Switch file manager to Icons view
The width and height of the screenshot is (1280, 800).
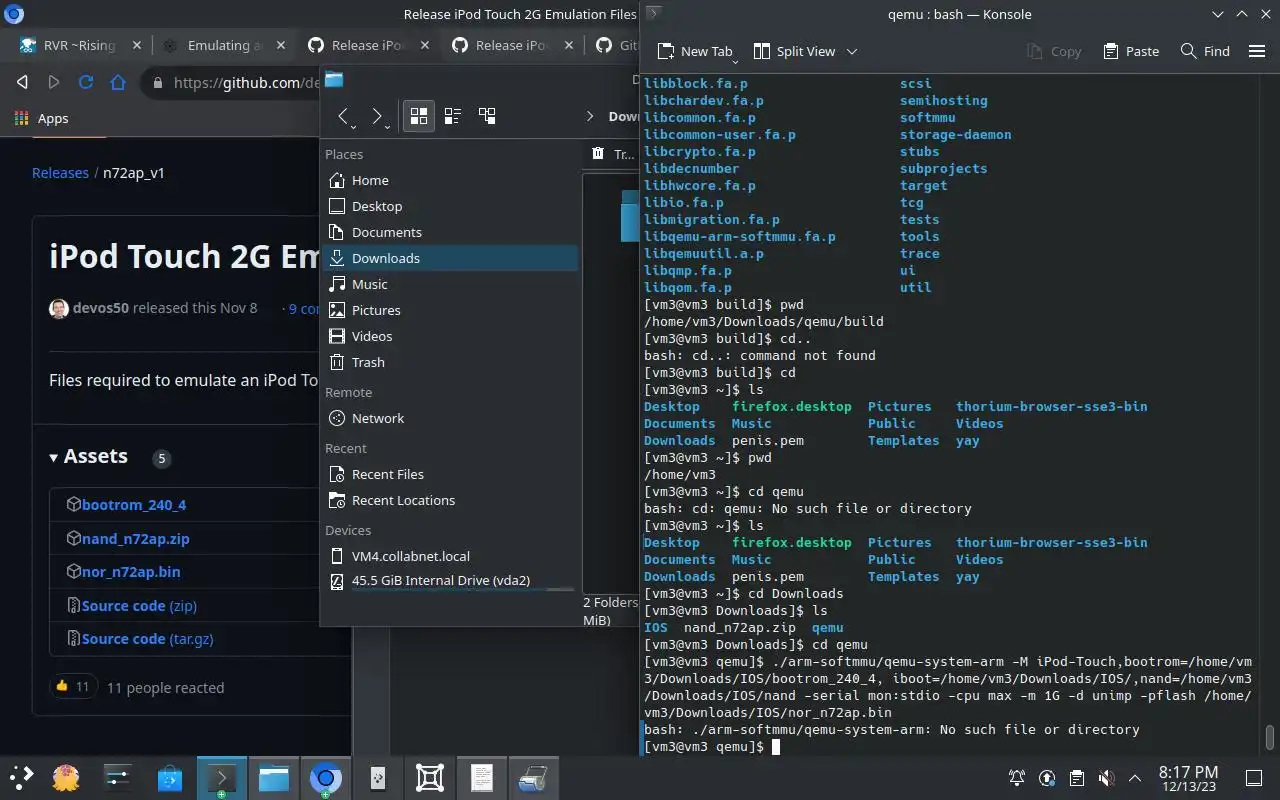pos(419,116)
